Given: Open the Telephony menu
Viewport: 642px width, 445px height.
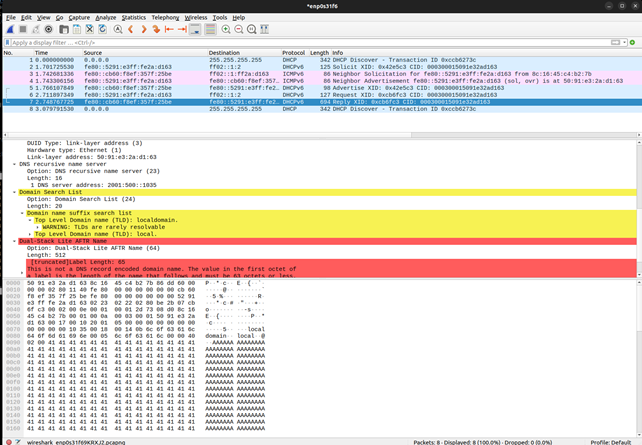Looking at the screenshot, I should 165,18.
